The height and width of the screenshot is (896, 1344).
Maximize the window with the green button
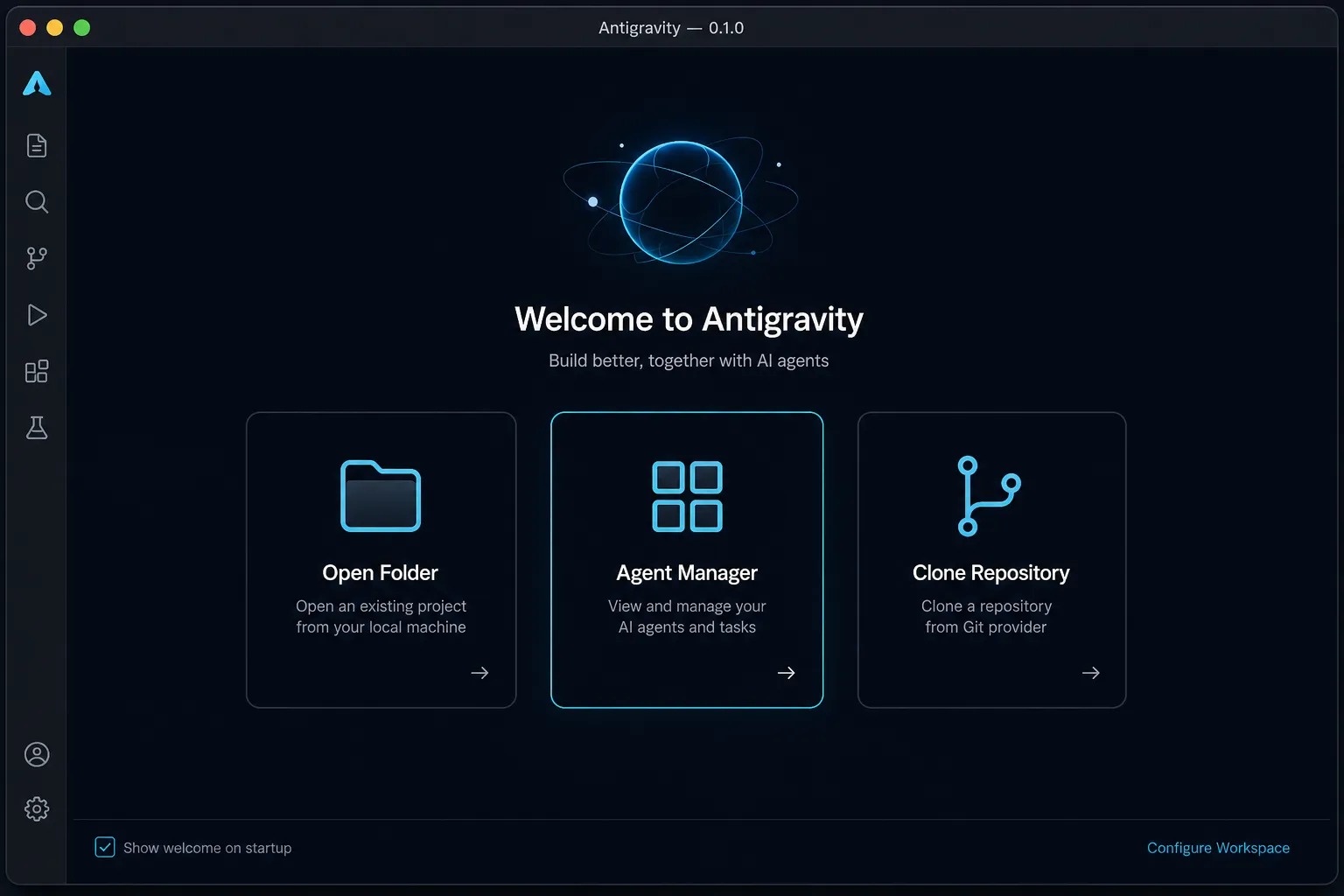pos(81,28)
